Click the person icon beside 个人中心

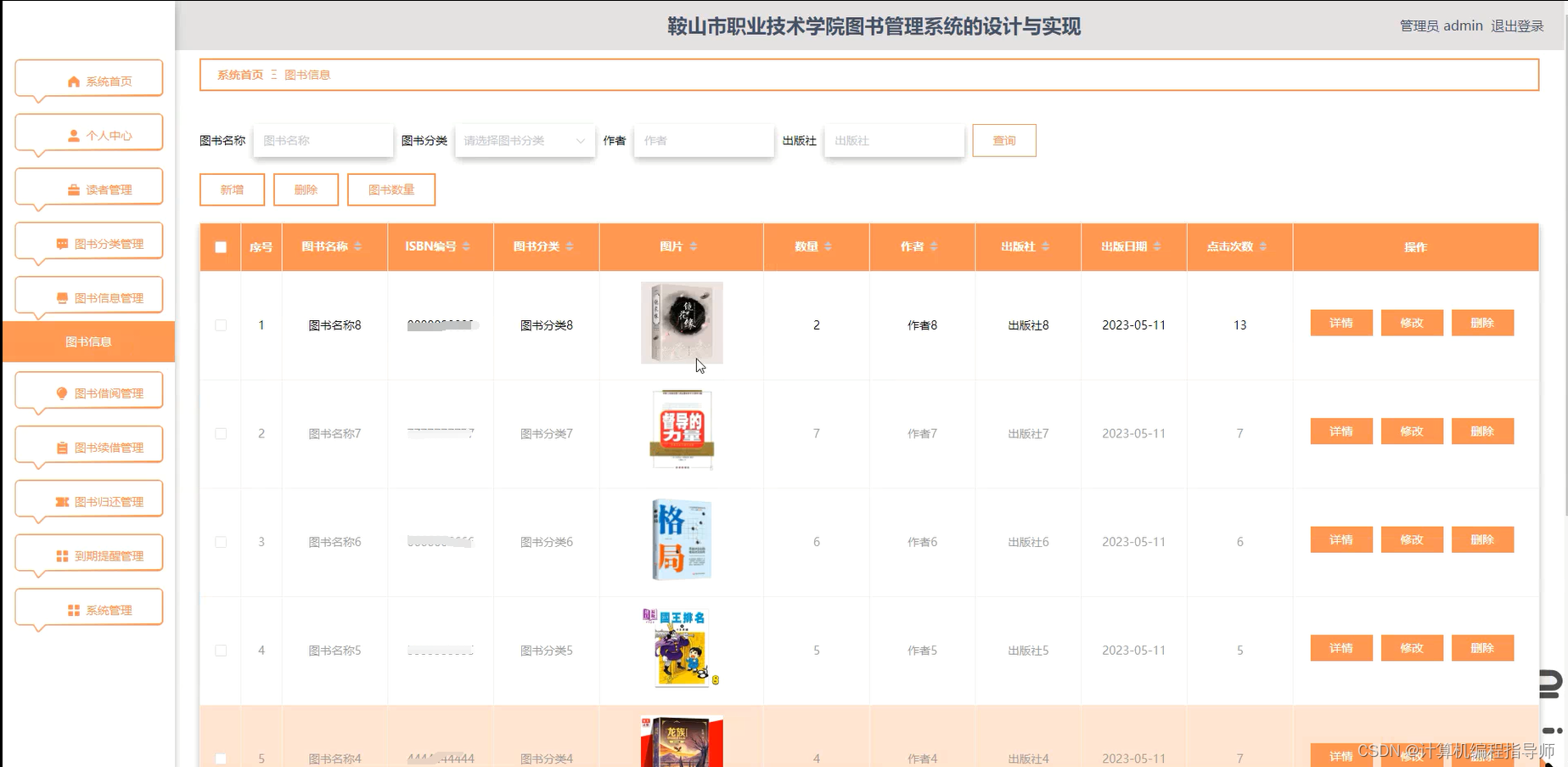(74, 136)
